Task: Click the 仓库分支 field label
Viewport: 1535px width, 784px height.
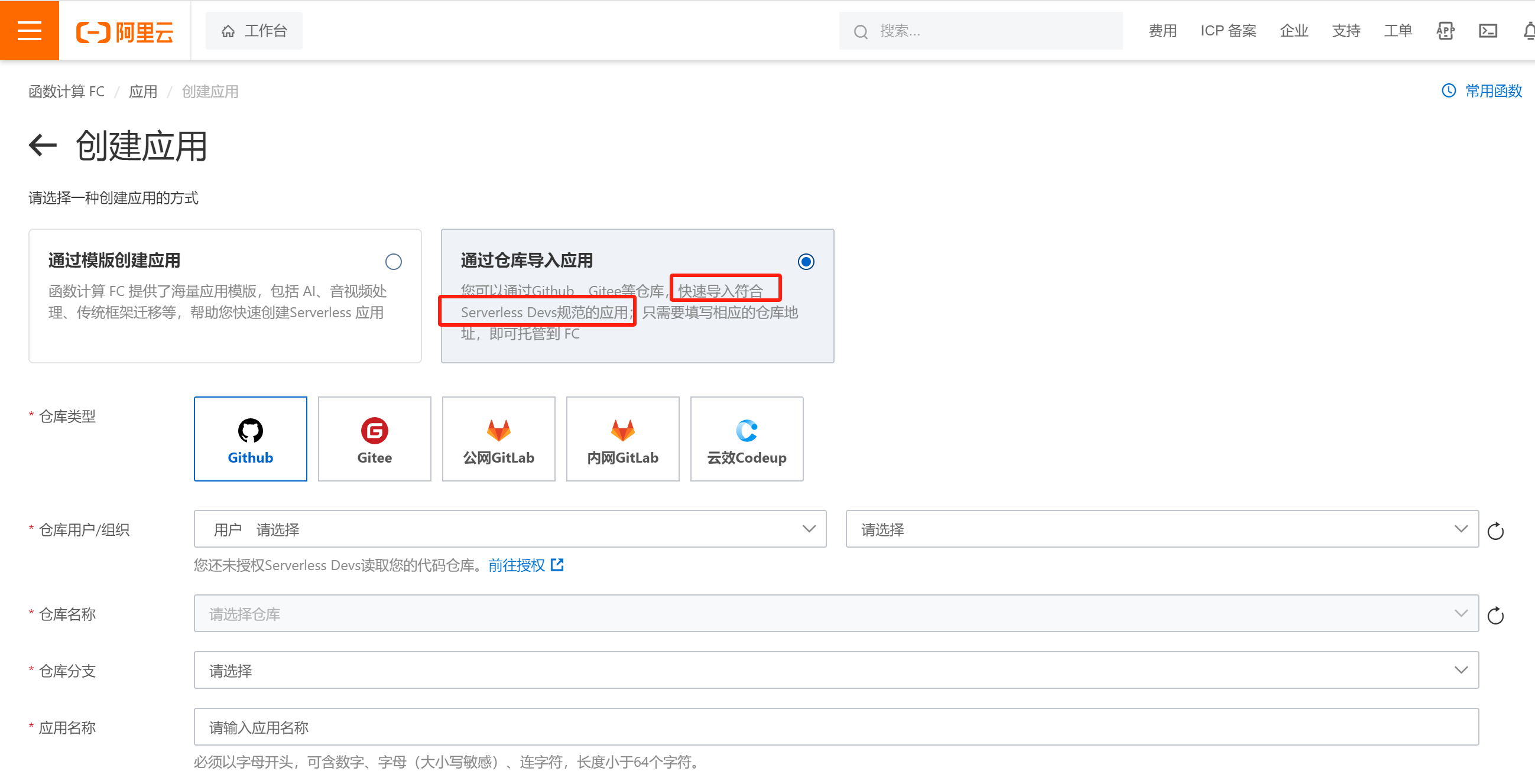Action: point(67,671)
